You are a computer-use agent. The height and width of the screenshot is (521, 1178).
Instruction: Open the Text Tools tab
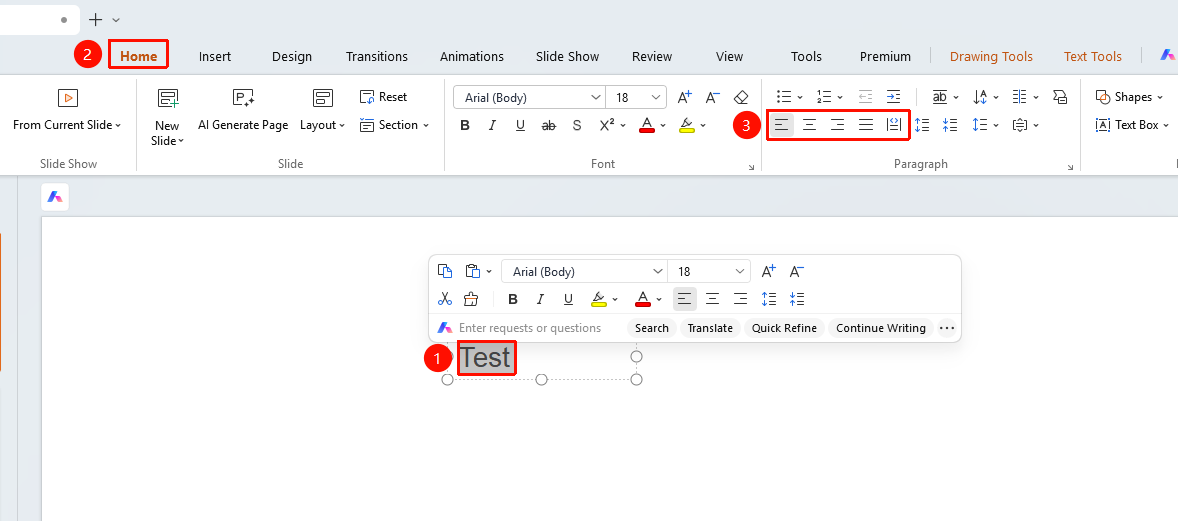[1092, 56]
